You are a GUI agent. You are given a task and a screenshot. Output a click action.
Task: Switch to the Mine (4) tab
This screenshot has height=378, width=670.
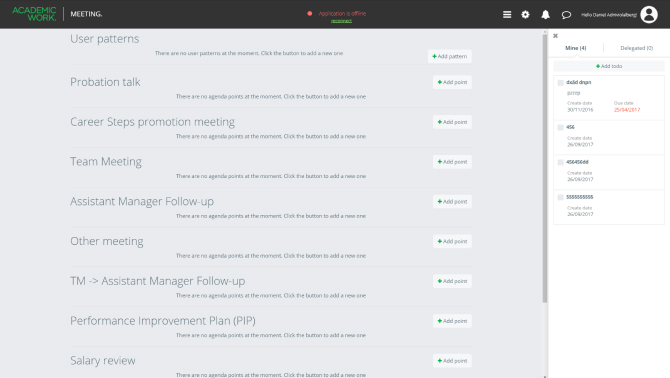coord(576,48)
